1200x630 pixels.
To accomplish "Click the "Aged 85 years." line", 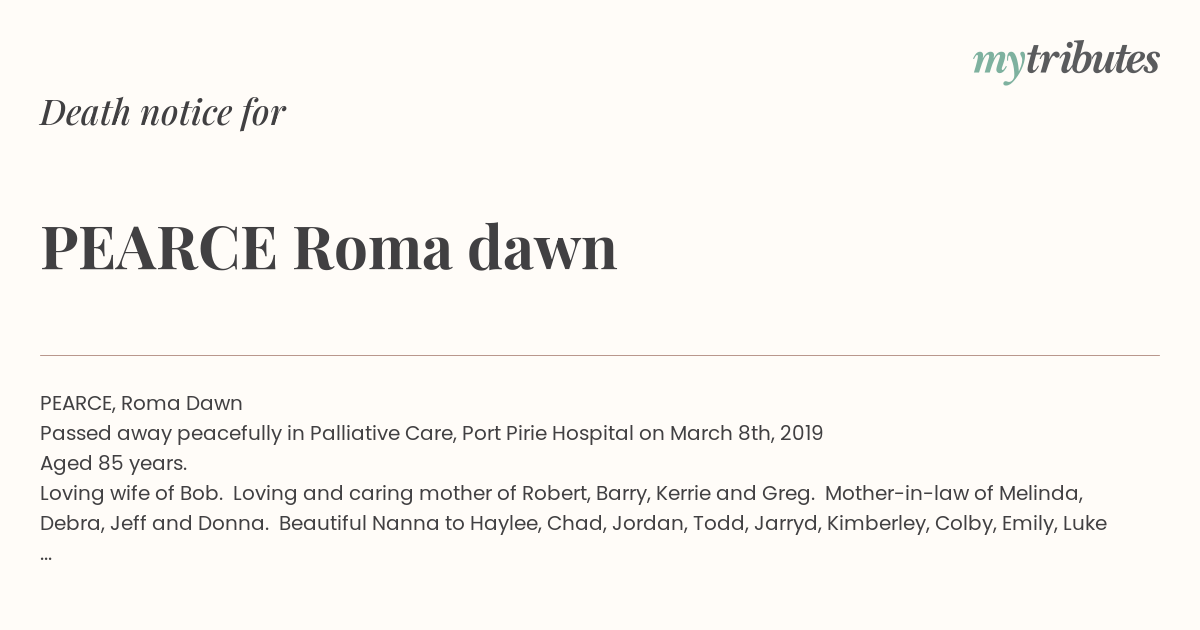I will [113, 463].
